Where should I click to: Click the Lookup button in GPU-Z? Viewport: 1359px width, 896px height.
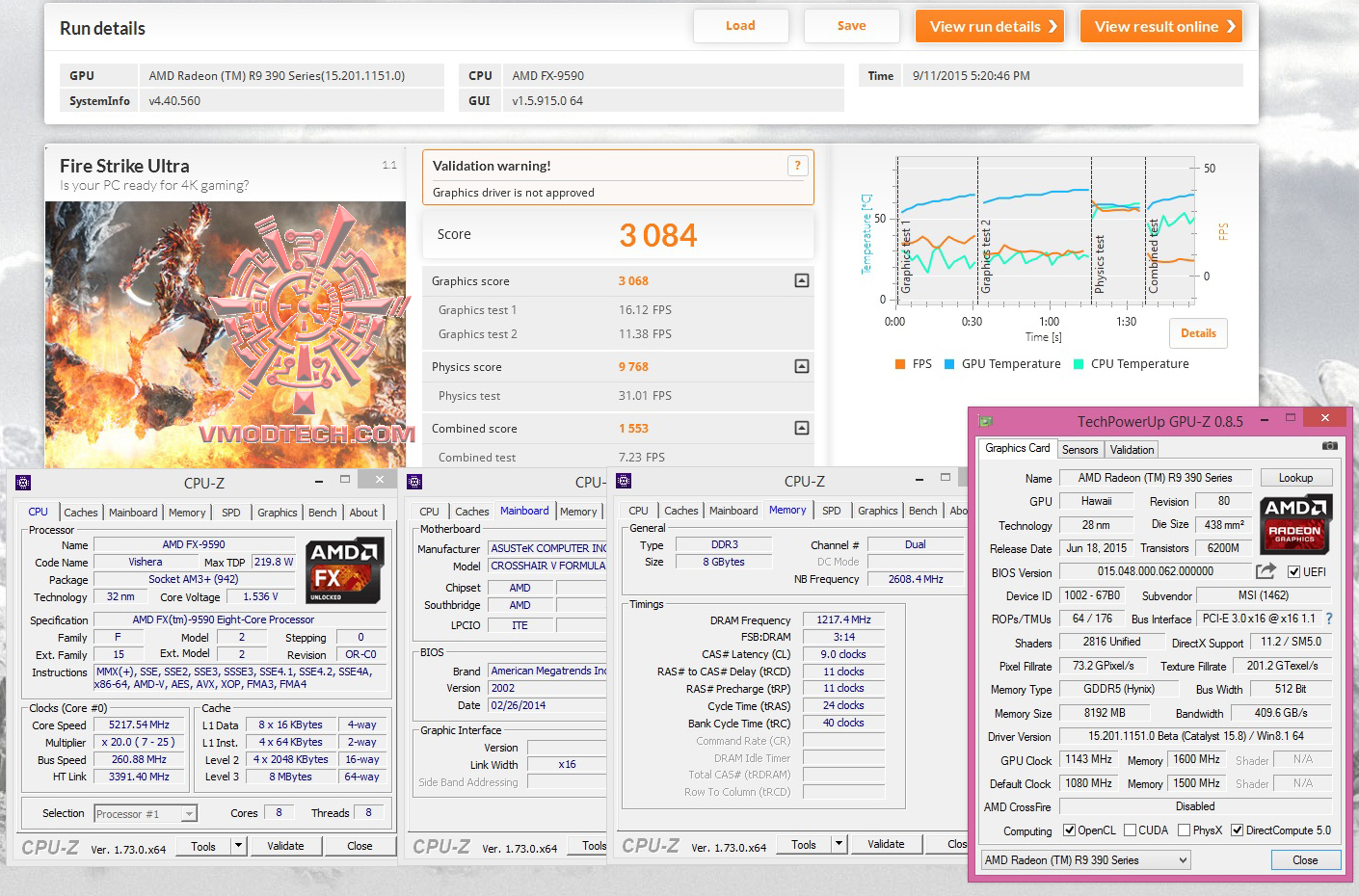point(1295,478)
